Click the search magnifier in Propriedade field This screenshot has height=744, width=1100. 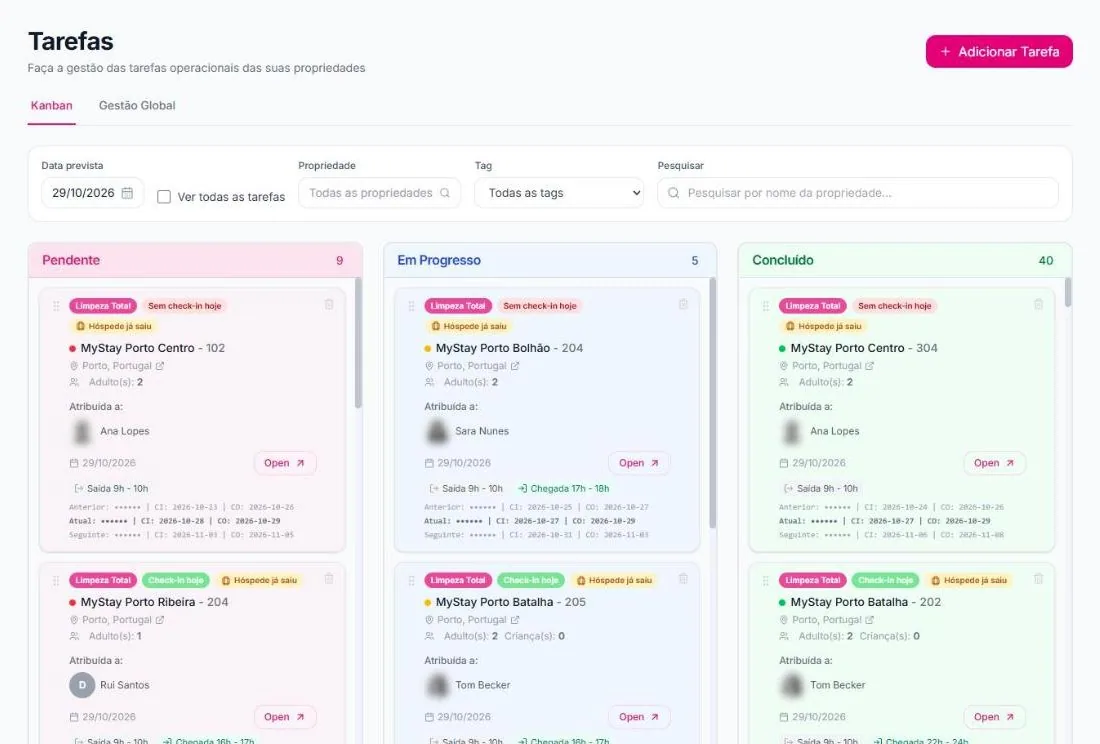[x=445, y=193]
